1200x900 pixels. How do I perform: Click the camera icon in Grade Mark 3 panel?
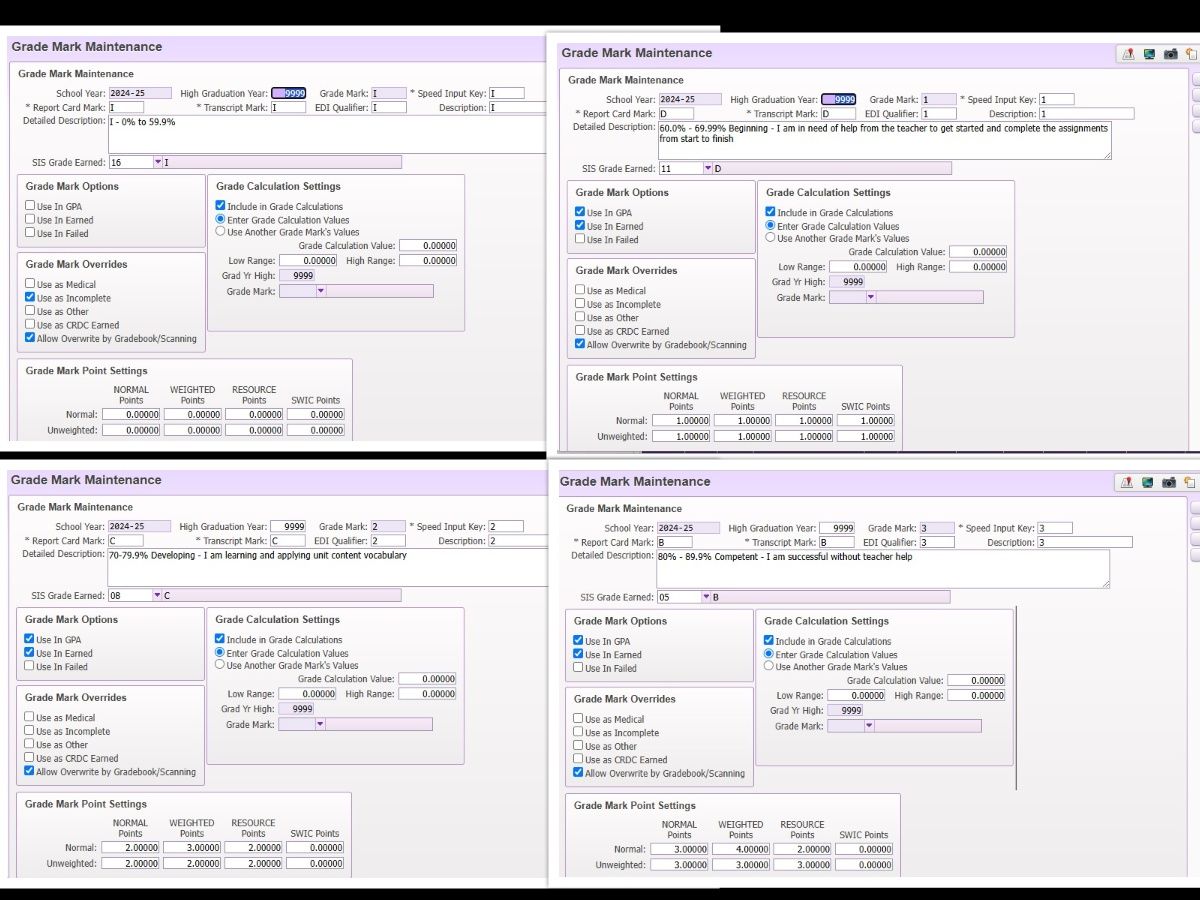tap(1169, 482)
